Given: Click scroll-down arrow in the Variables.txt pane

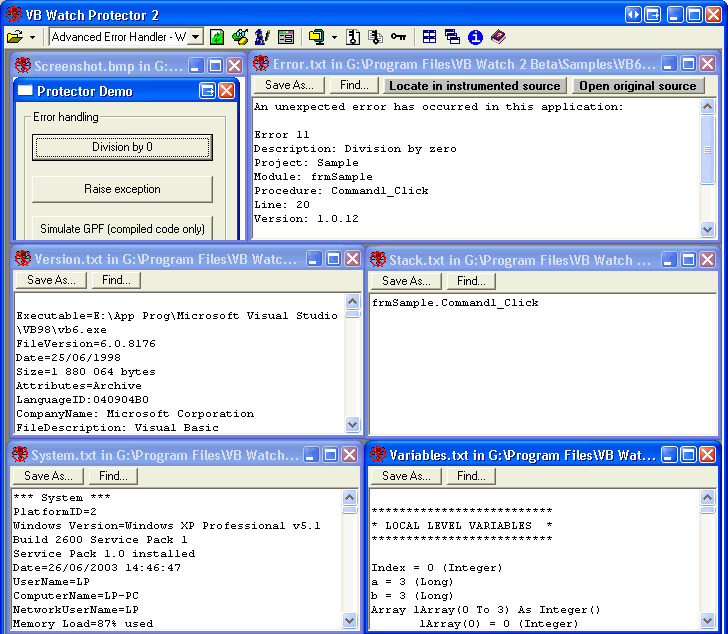Looking at the screenshot, I should coord(707,620).
